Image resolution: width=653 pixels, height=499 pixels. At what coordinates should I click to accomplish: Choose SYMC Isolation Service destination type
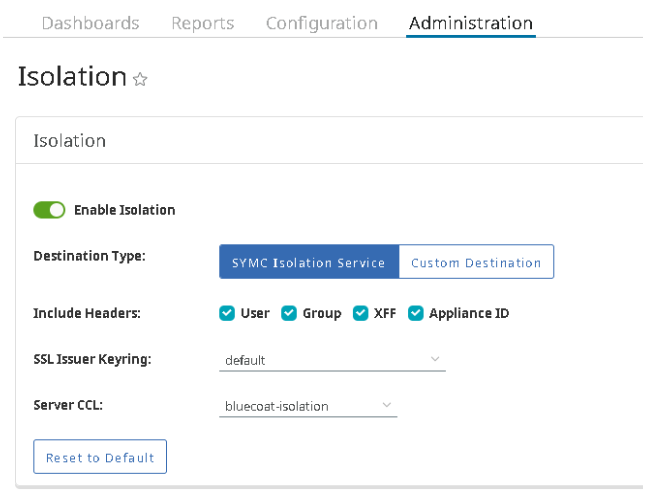pyautogui.click(x=308, y=262)
